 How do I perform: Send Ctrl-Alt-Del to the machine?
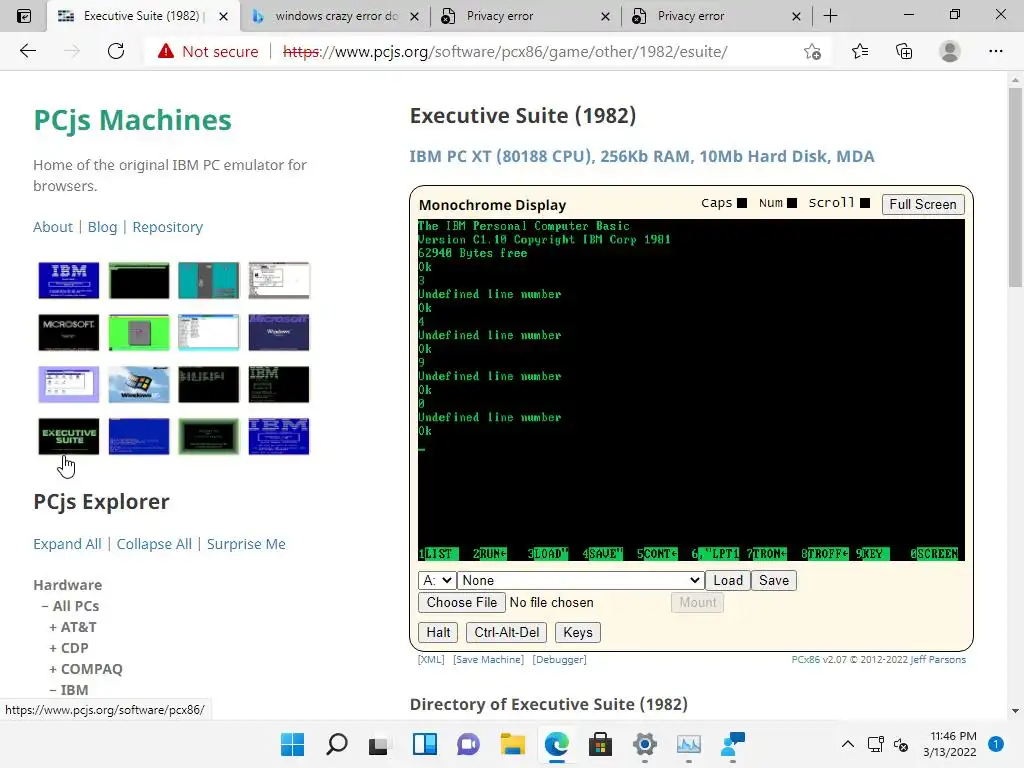point(507,632)
